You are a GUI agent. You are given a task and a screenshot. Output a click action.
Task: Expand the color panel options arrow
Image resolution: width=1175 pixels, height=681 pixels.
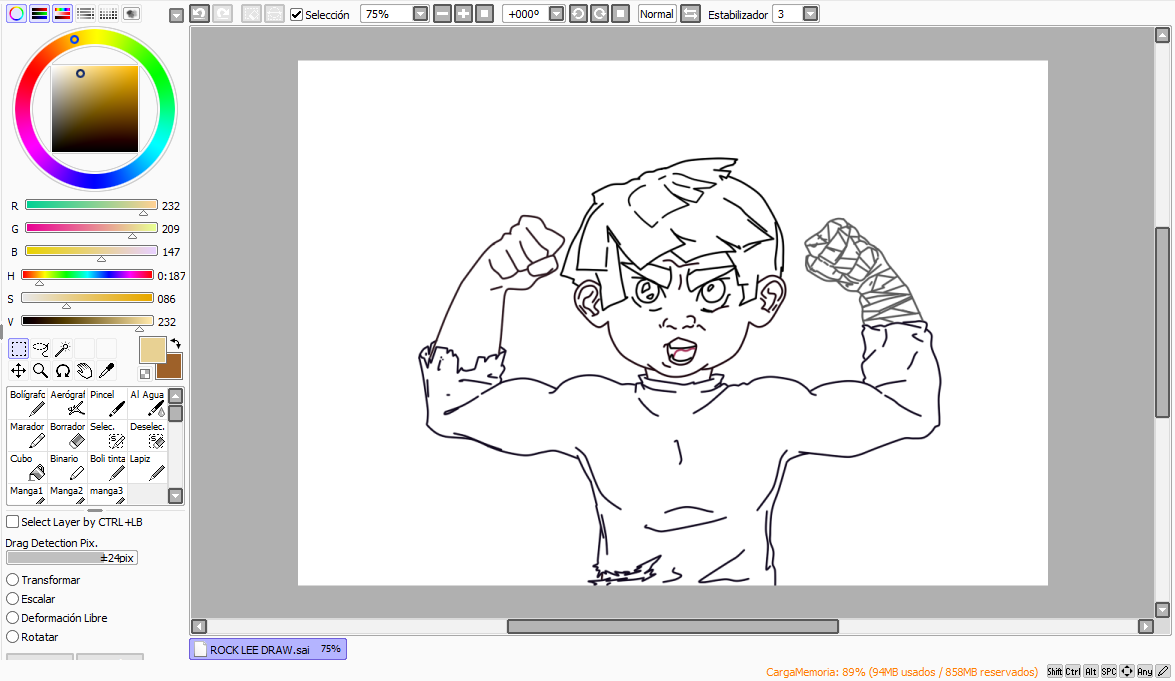point(176,16)
